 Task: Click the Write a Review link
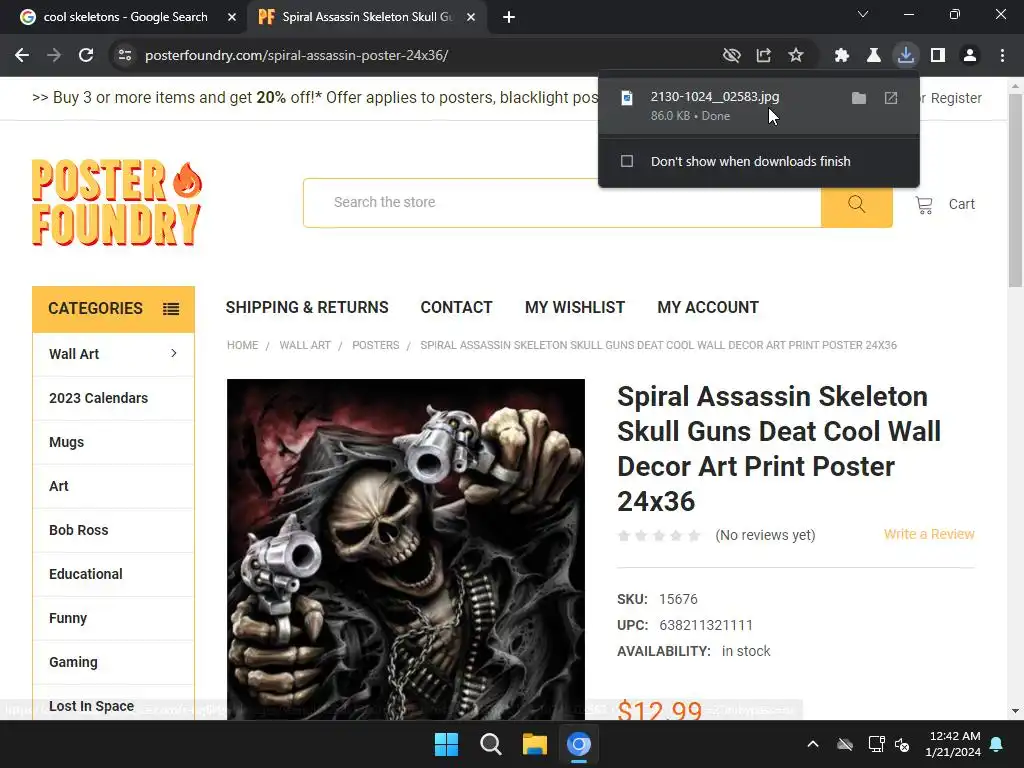tap(929, 534)
